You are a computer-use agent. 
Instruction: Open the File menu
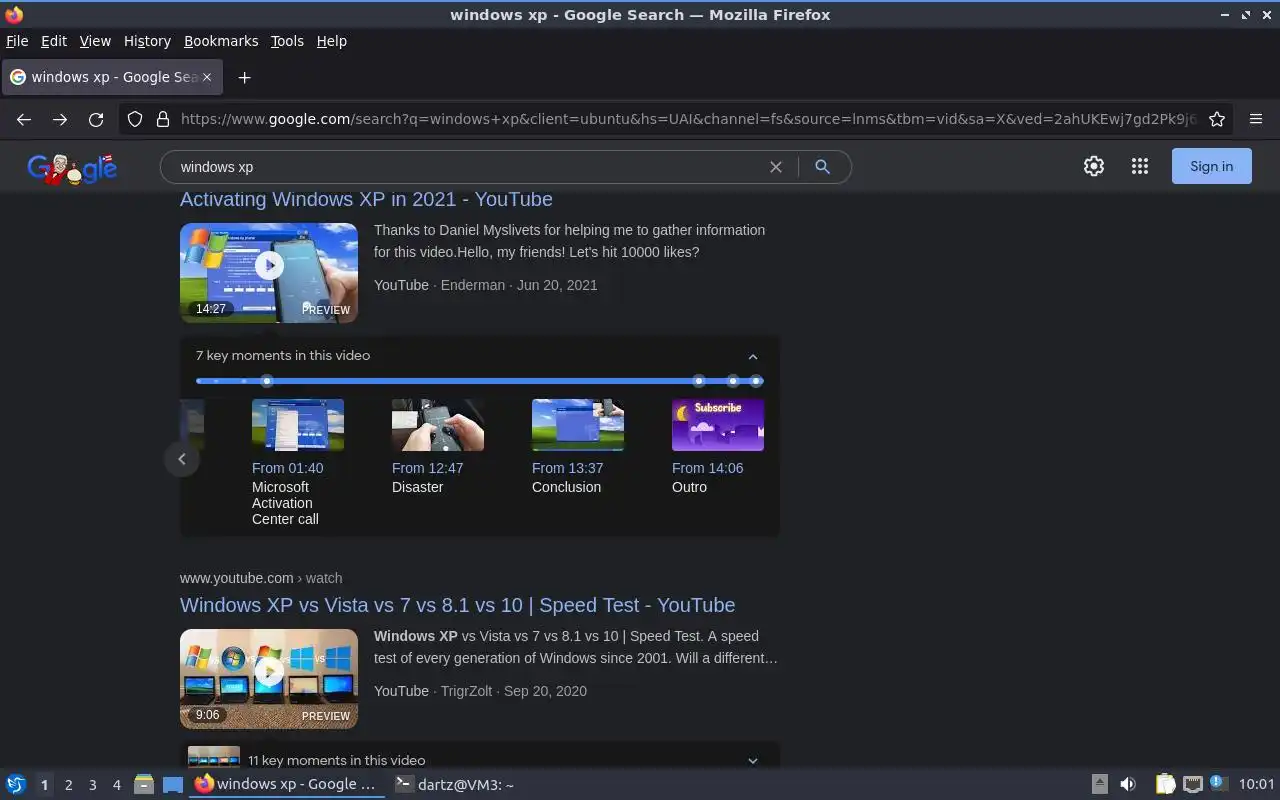17,41
